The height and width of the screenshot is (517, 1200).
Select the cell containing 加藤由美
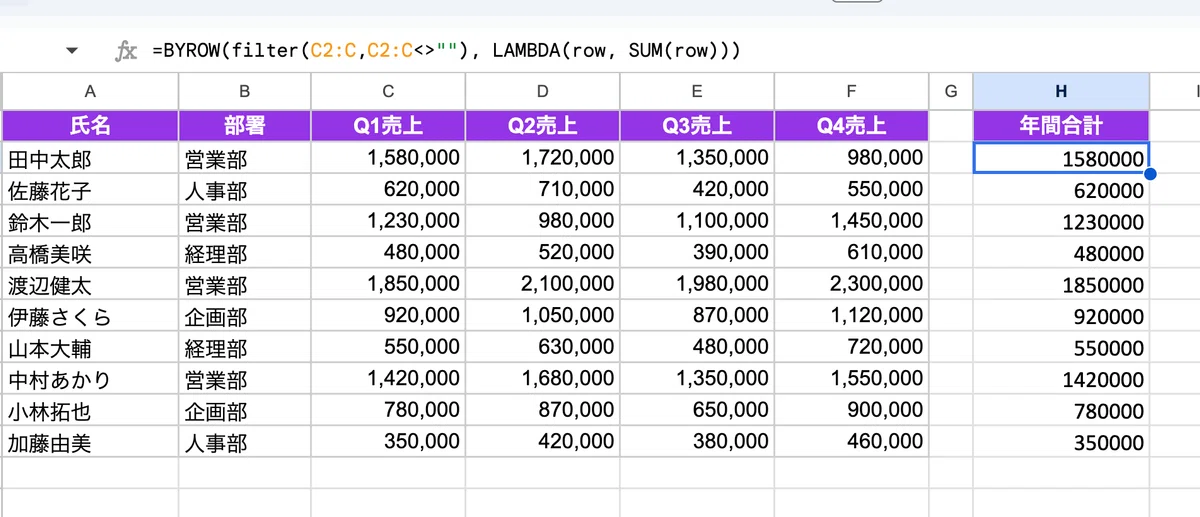(90, 443)
